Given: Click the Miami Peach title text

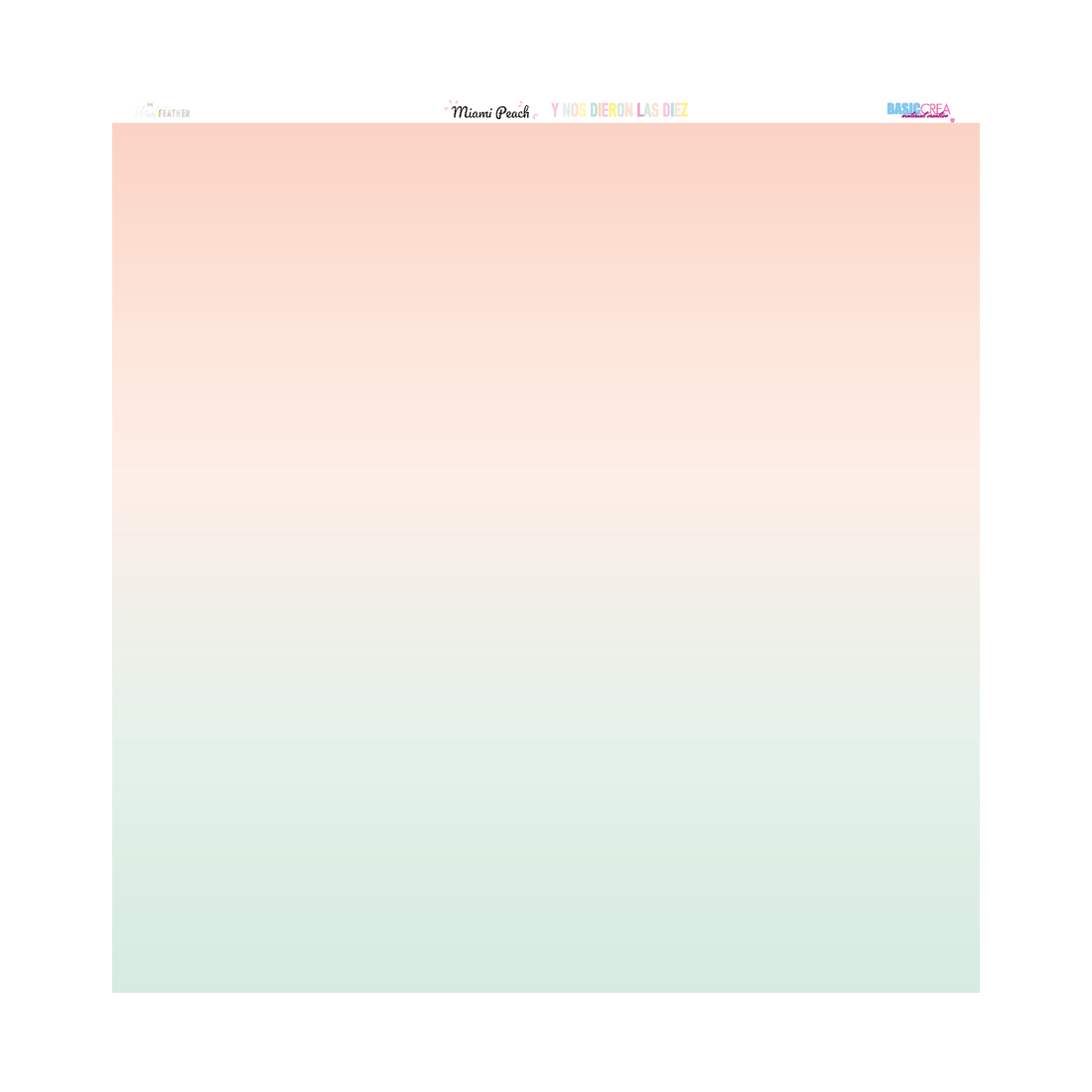Looking at the screenshot, I should 490,112.
